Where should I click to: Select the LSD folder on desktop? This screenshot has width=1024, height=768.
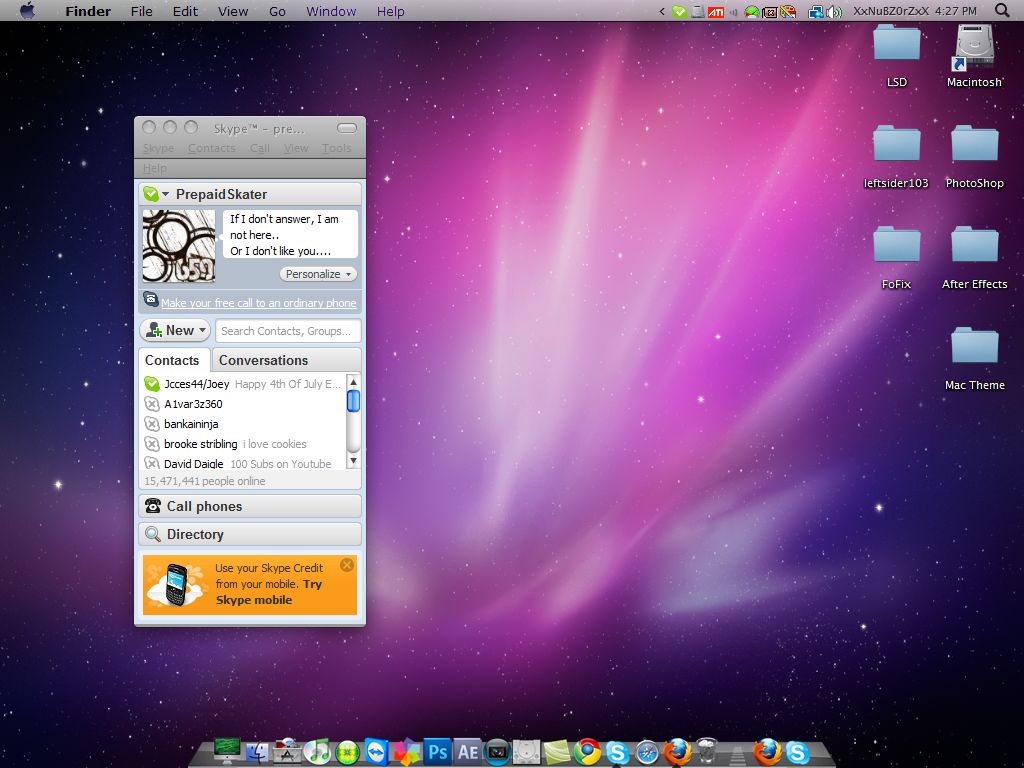coord(897,56)
